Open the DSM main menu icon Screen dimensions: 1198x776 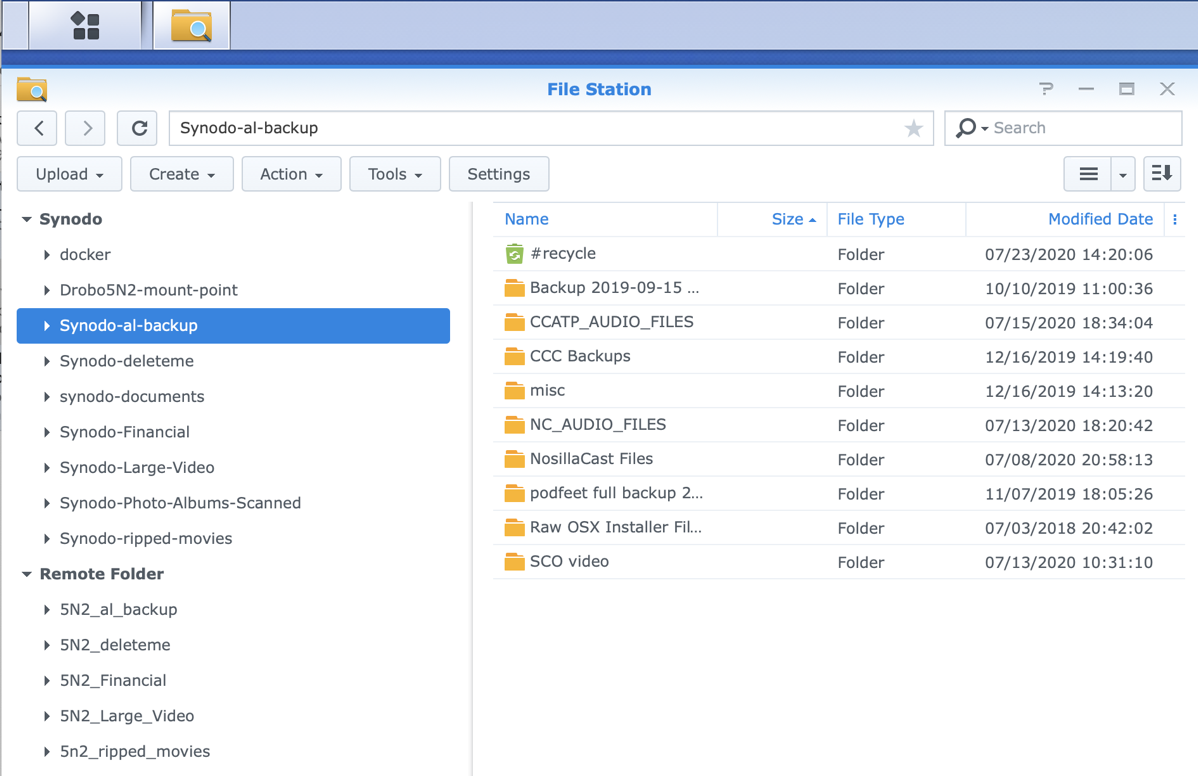point(86,26)
